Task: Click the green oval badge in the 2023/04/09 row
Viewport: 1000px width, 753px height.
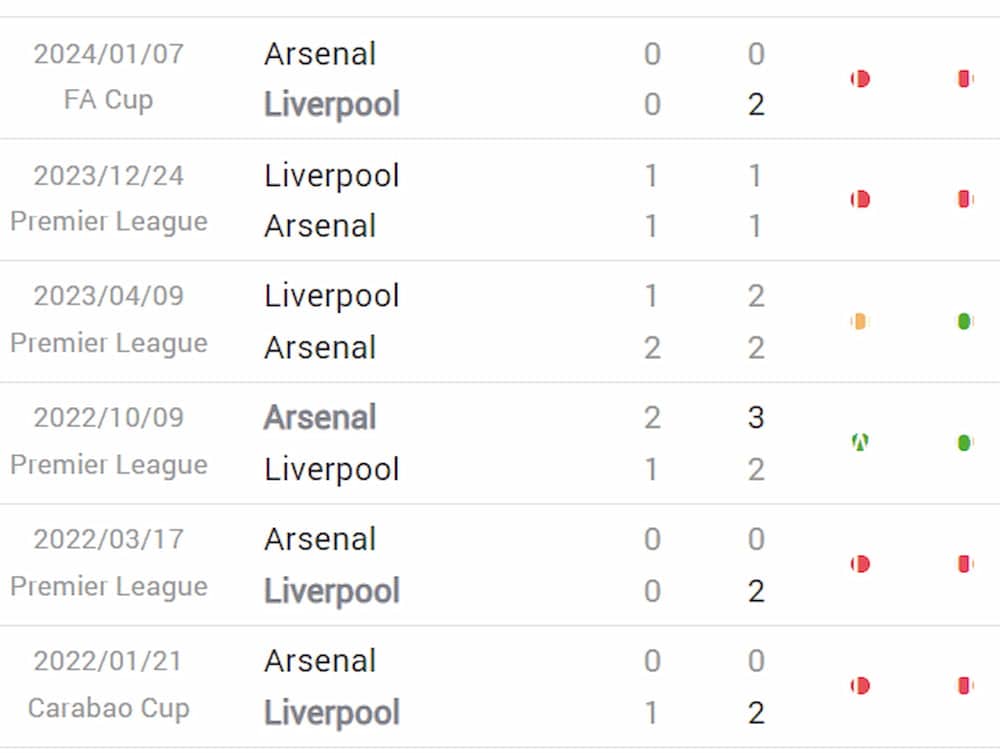Action: click(965, 321)
